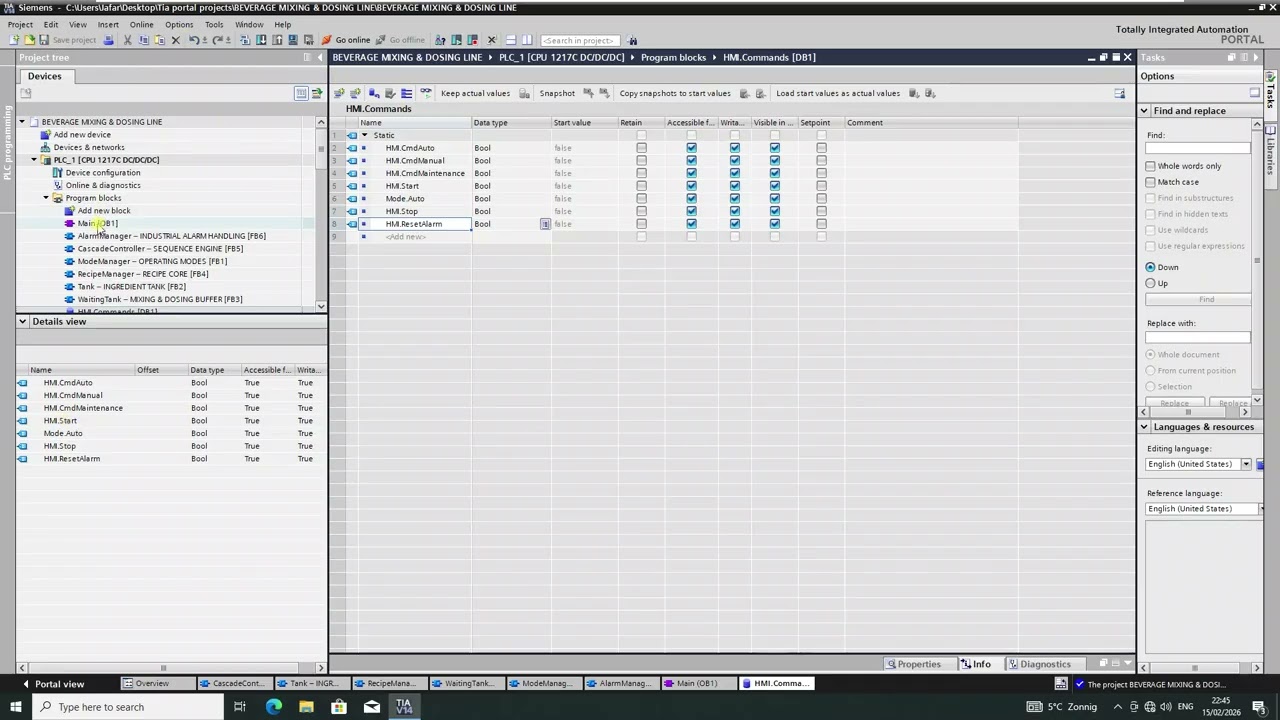Open the Windows Start menu

pyautogui.click(x=16, y=707)
